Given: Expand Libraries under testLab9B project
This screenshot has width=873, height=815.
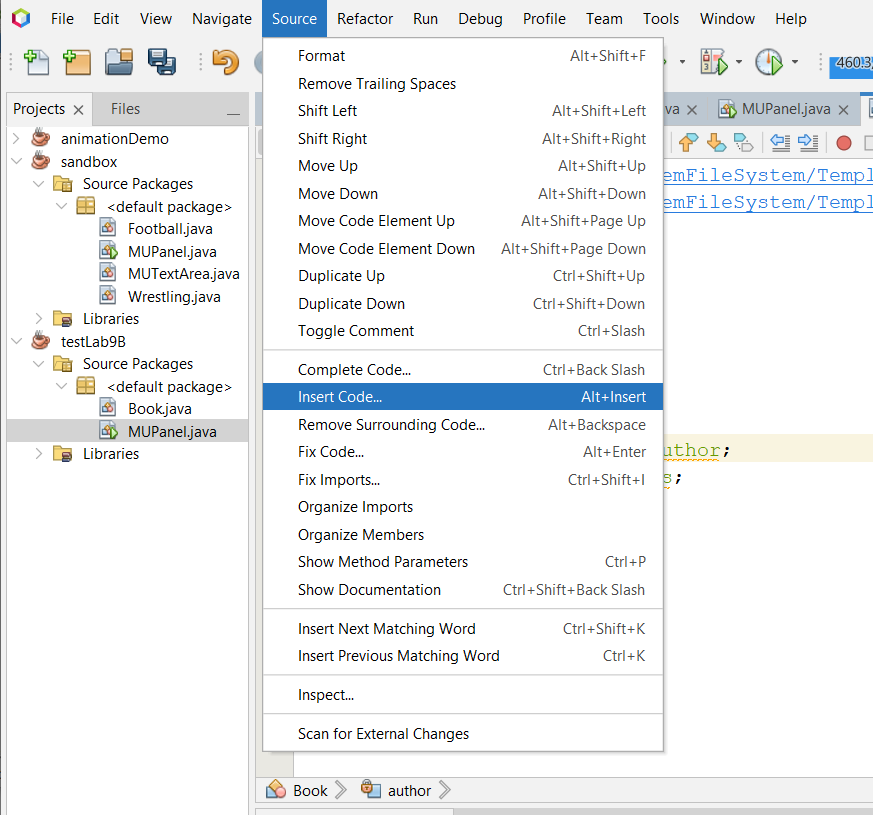Looking at the screenshot, I should pos(39,454).
